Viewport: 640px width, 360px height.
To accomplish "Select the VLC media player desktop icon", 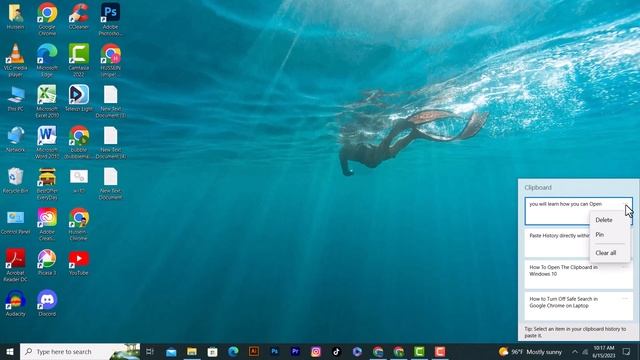I will (16, 60).
